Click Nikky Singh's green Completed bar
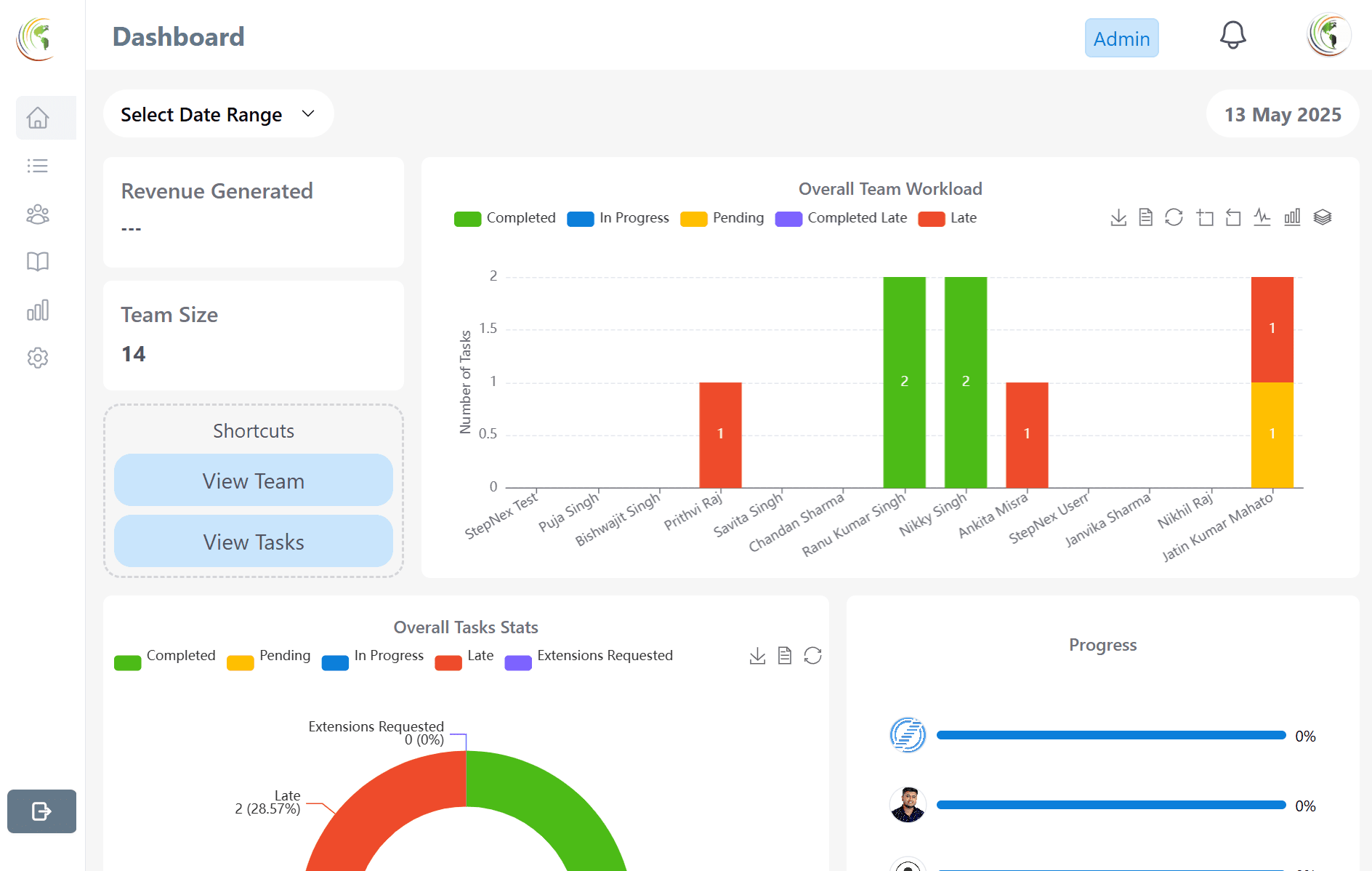The height and width of the screenshot is (871, 1372). pyautogui.click(x=966, y=382)
